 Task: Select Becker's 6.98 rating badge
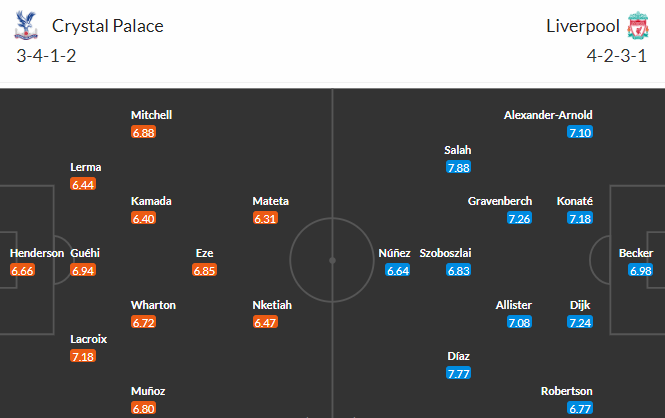tap(640, 270)
